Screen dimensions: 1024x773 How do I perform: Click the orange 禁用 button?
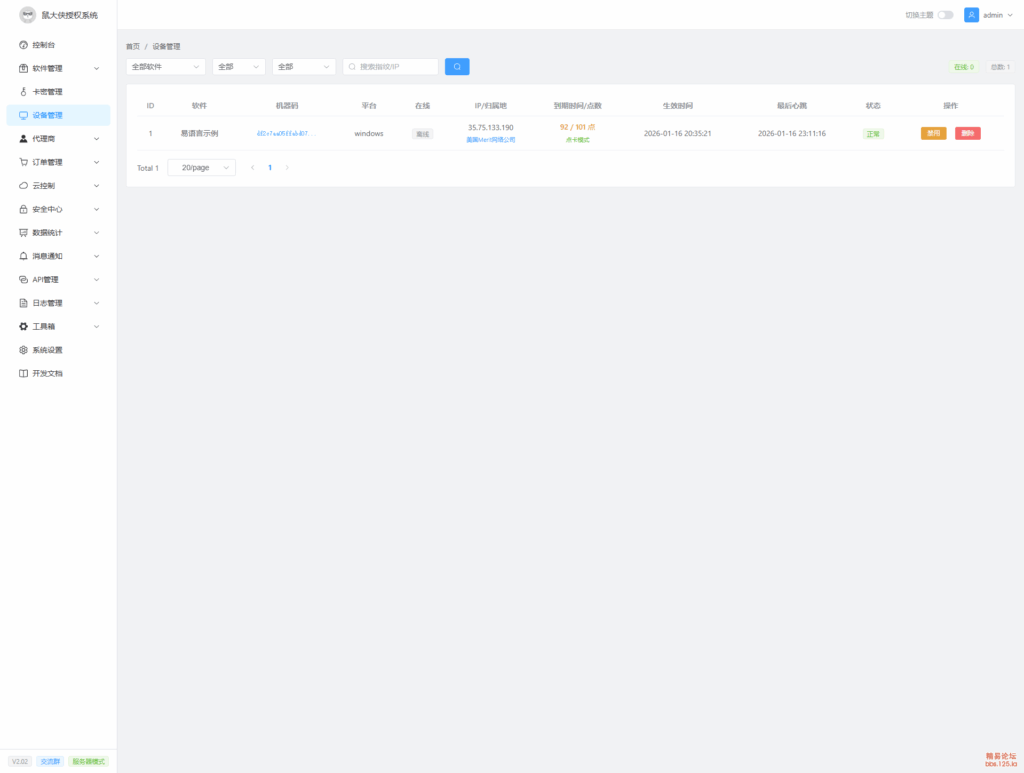[x=933, y=133]
